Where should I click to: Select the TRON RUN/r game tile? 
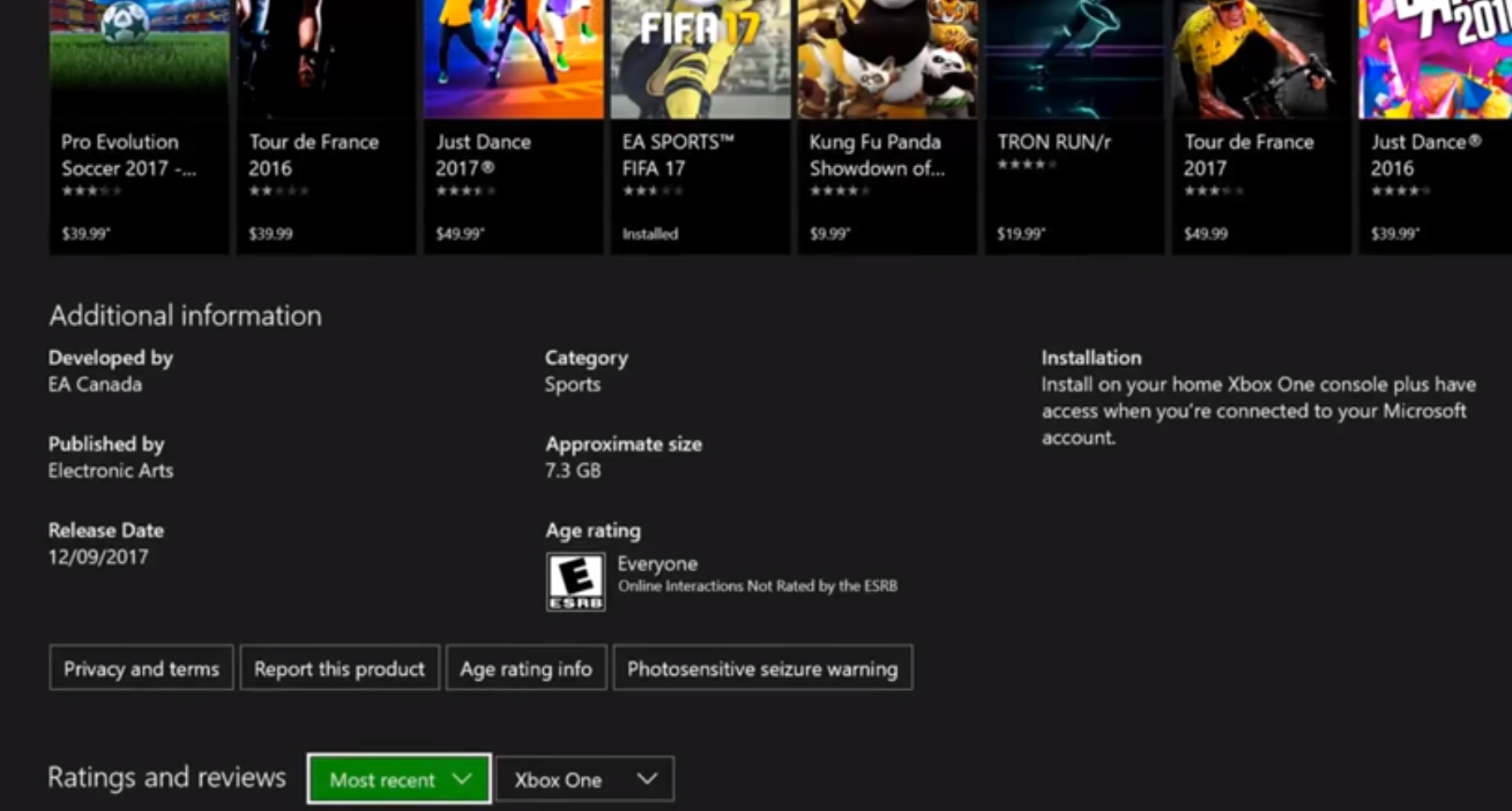point(1074,126)
